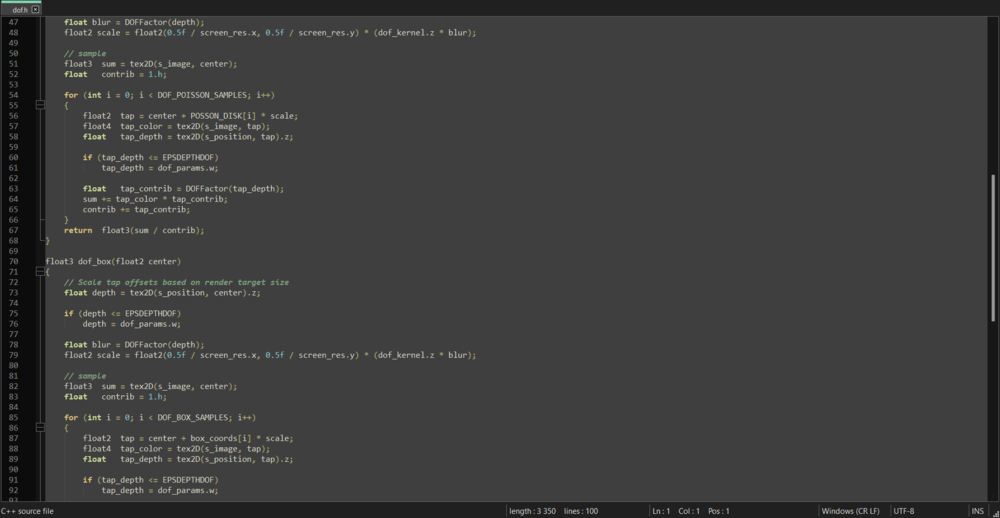Select line 70 via its line number
Image resolution: width=1000 pixels, height=518 pixels.
tap(13, 261)
